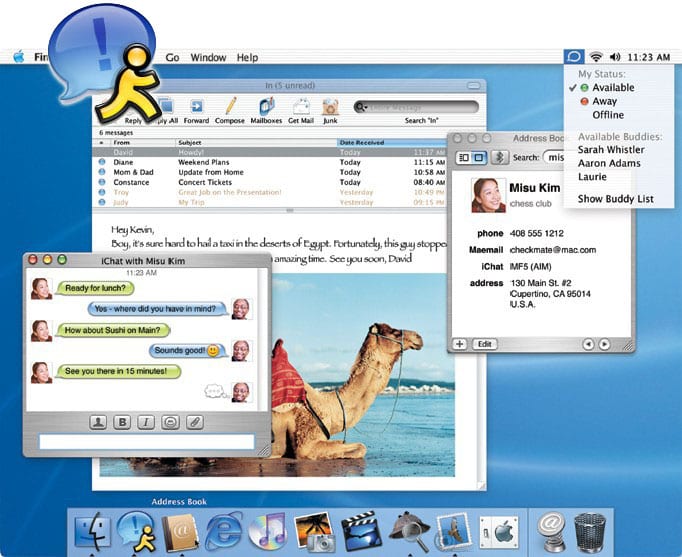The width and height of the screenshot is (682, 557).
Task: Click Misu Kim's email address
Action: click(552, 250)
